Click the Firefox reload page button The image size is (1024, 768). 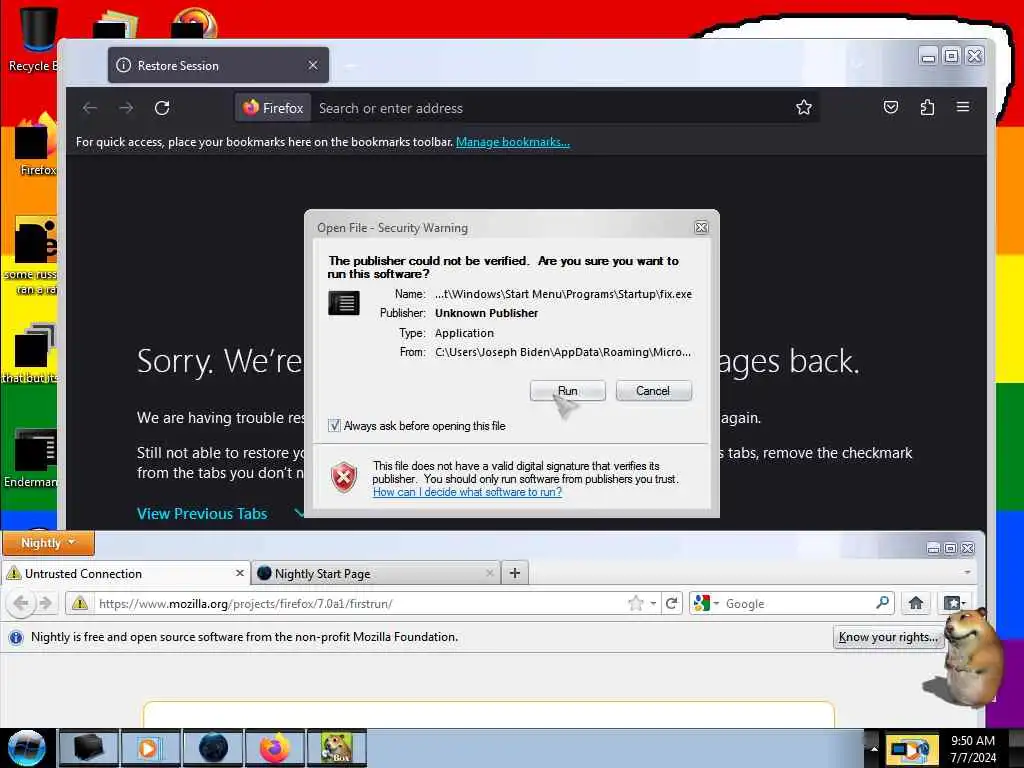point(162,108)
